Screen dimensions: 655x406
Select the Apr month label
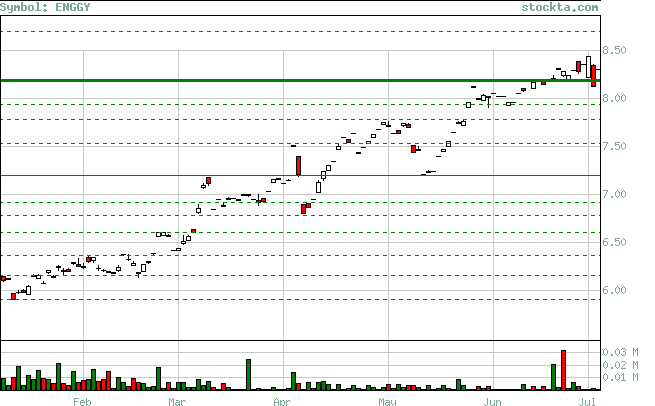282,402
